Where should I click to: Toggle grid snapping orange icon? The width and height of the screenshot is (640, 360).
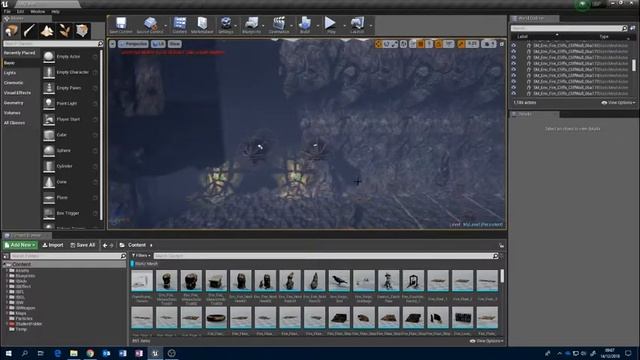pos(421,44)
